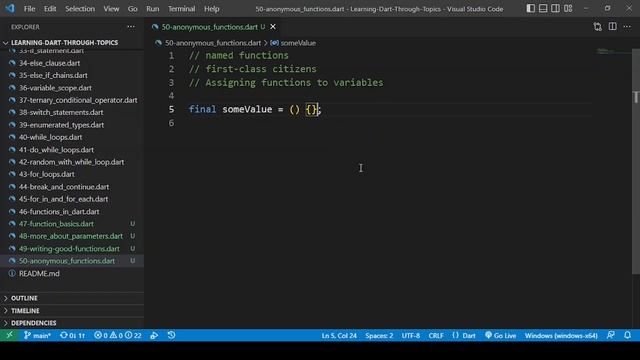This screenshot has width=640, height=360.
Task: Open the Edit menu
Action: click(50, 9)
